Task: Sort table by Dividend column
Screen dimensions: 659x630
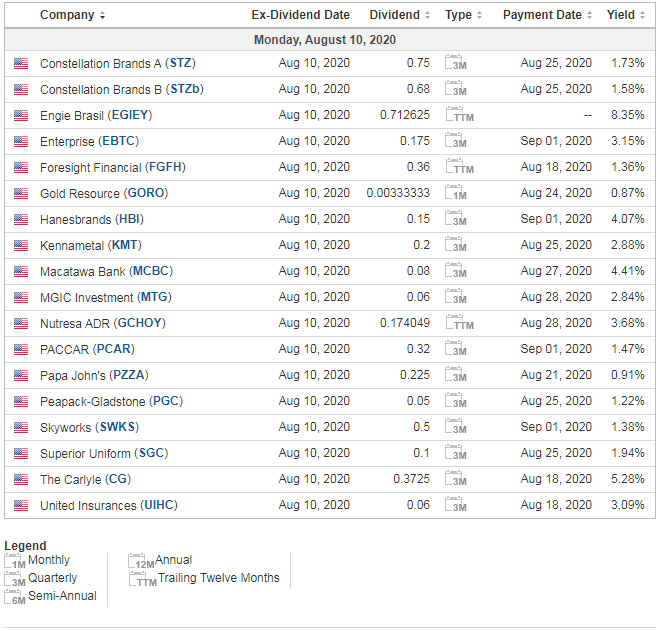Action: tap(399, 15)
